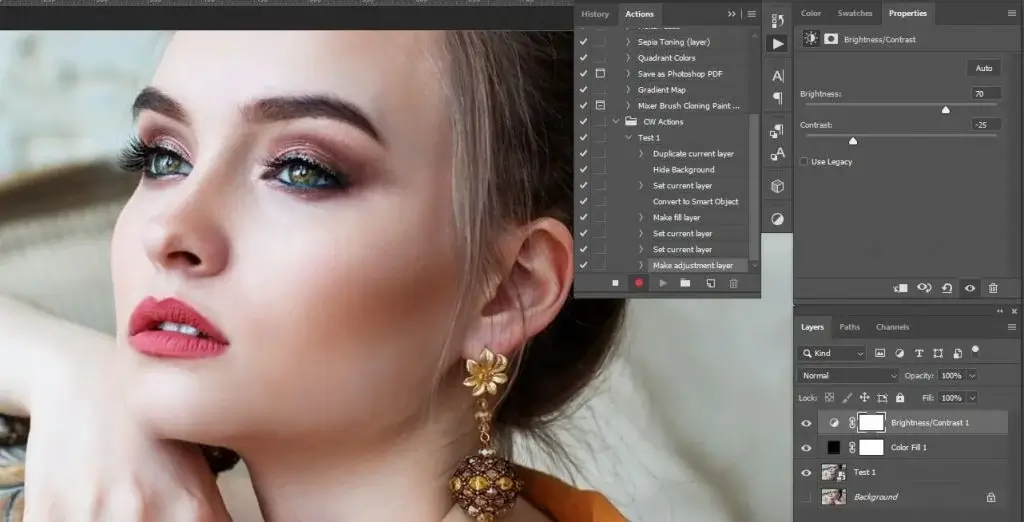Filter layers by pixel layers icon
Viewport: 1024px width, 522px height.
click(x=880, y=353)
